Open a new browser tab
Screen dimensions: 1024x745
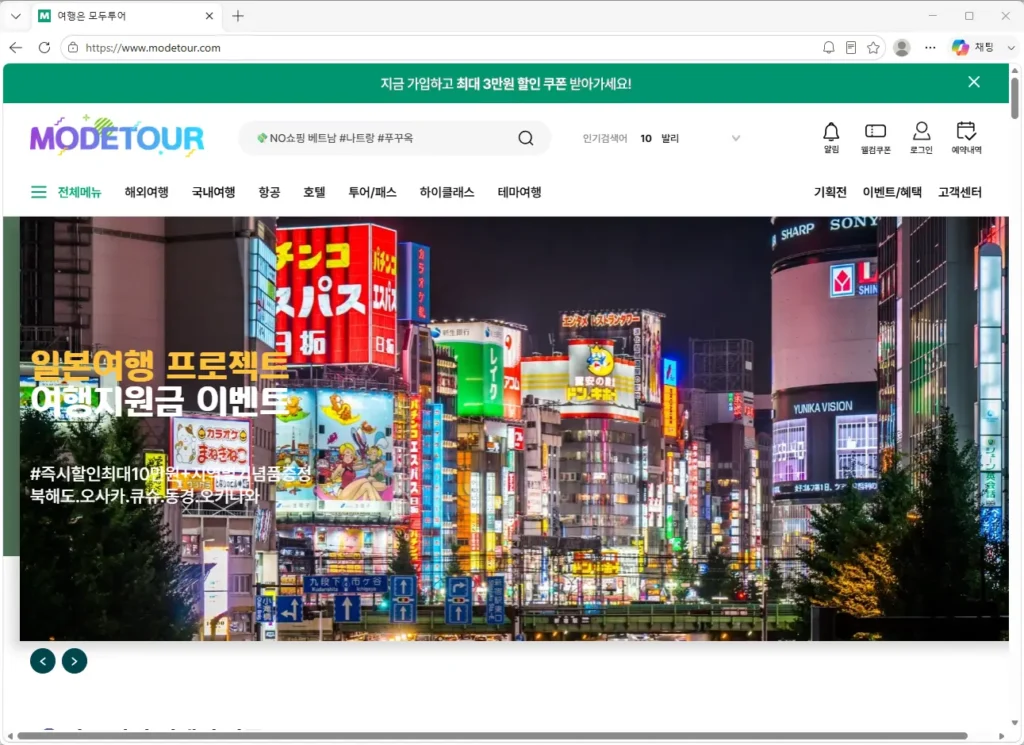238,16
